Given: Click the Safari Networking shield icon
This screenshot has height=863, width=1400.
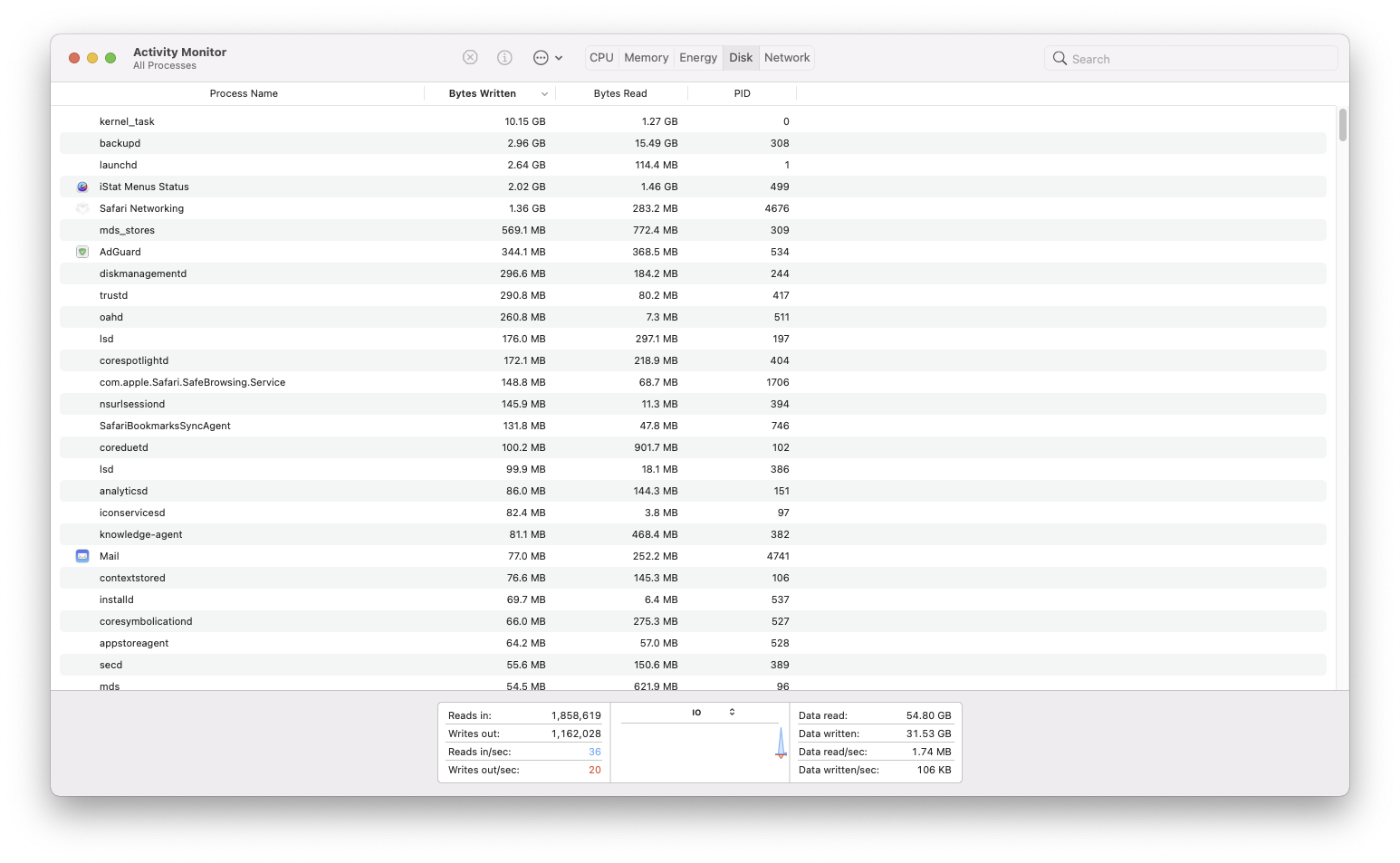Looking at the screenshot, I should pos(82,208).
